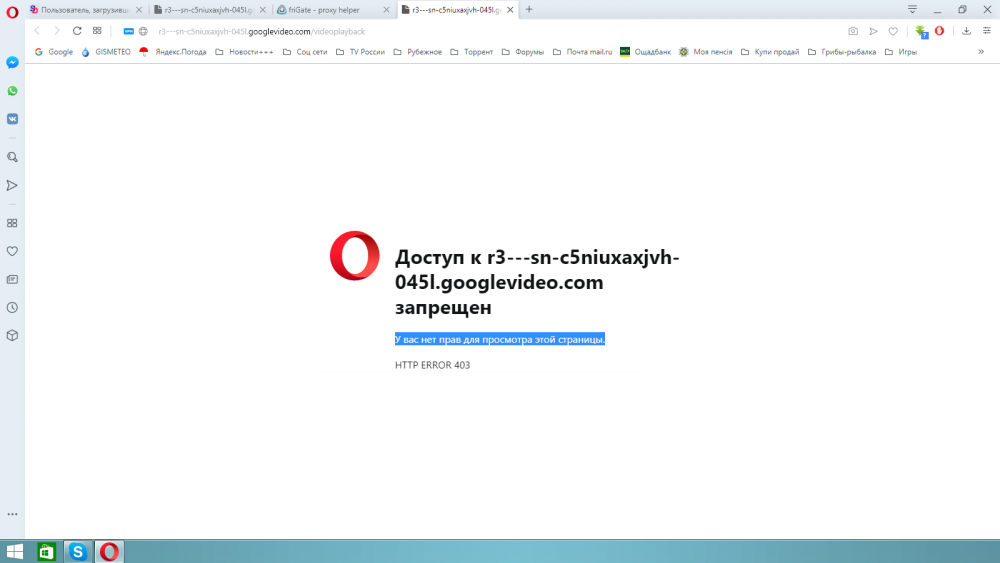
Task: Open the tab menu dropdown at top
Action: point(913,10)
